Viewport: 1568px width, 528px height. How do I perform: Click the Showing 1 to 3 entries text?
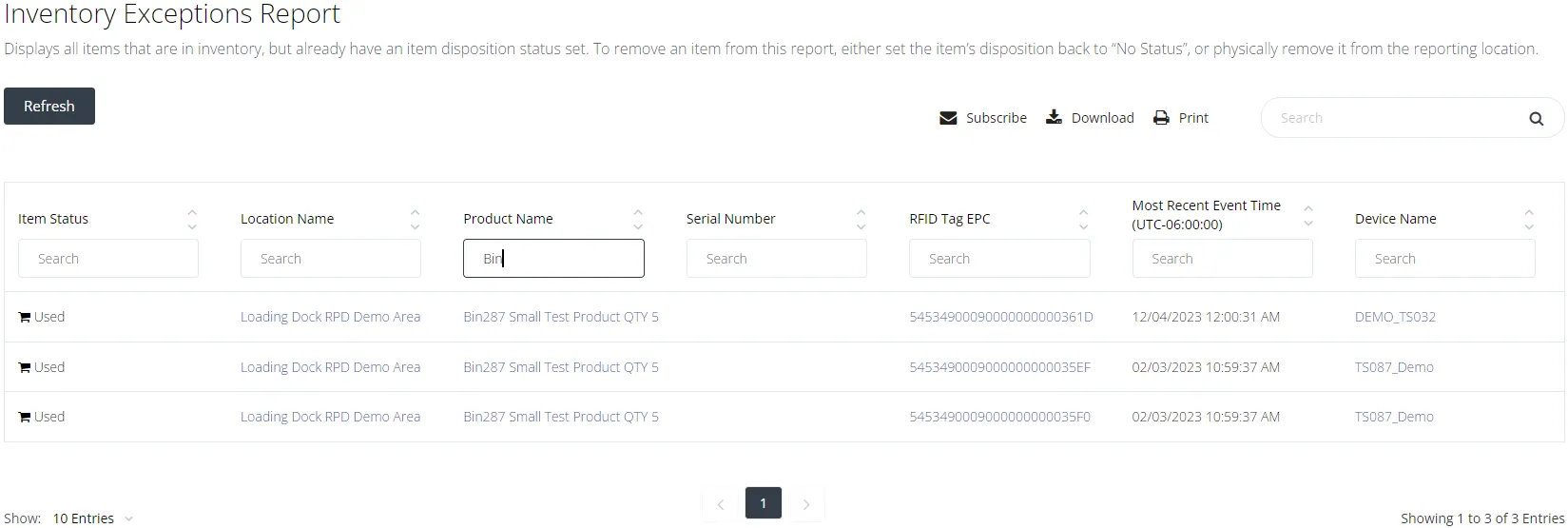tap(1482, 518)
